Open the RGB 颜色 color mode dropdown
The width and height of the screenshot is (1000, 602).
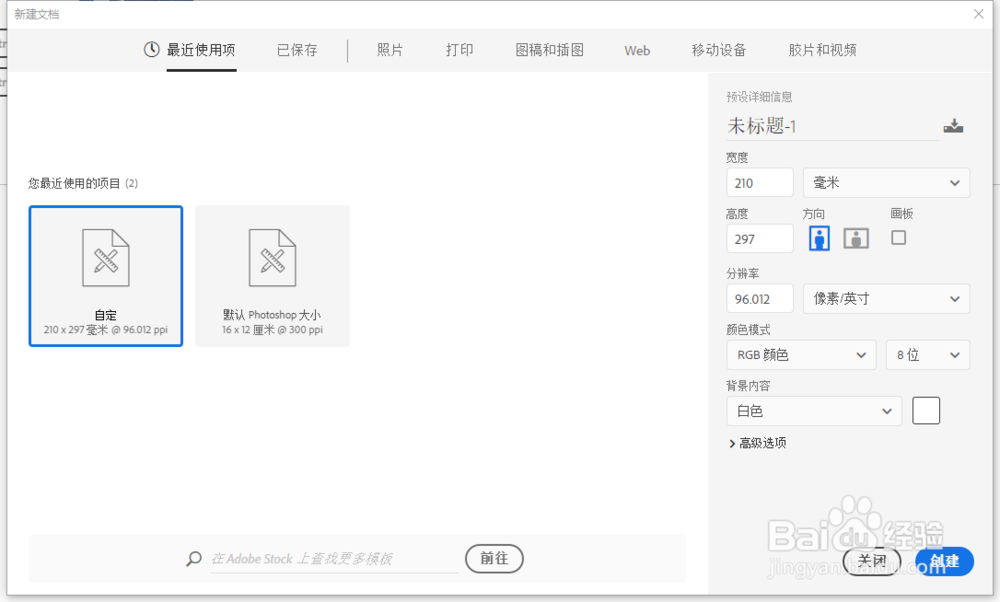tap(801, 354)
